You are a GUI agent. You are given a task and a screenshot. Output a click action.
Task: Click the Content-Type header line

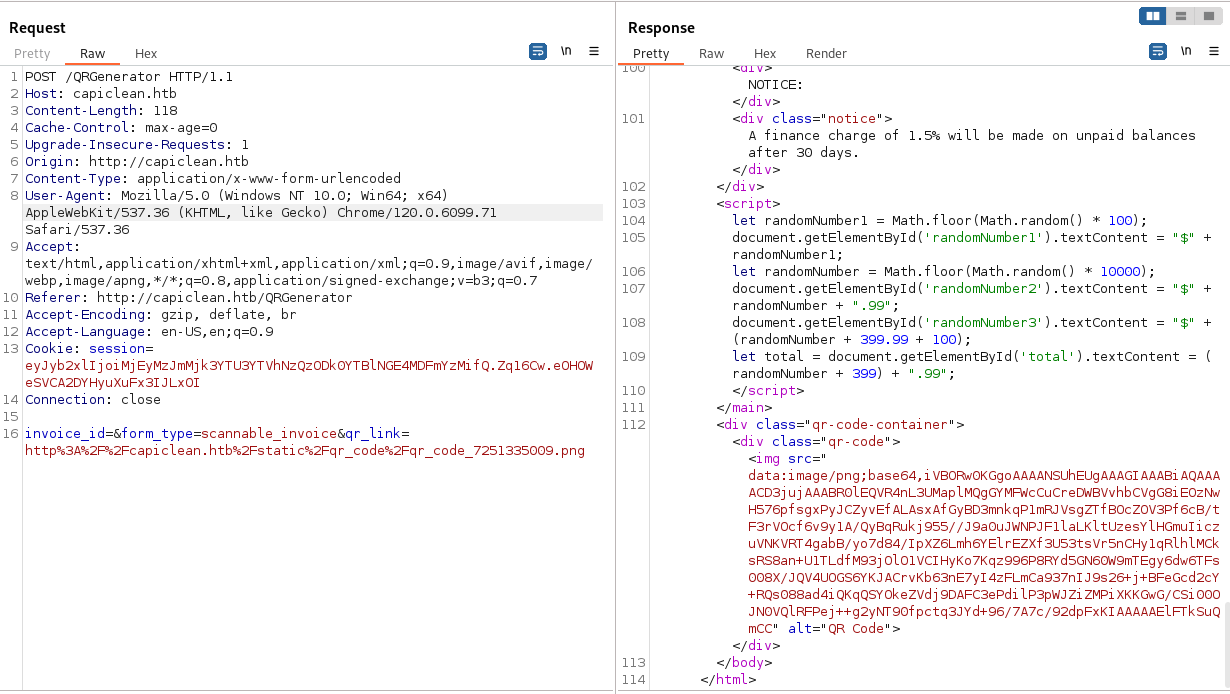pos(213,179)
